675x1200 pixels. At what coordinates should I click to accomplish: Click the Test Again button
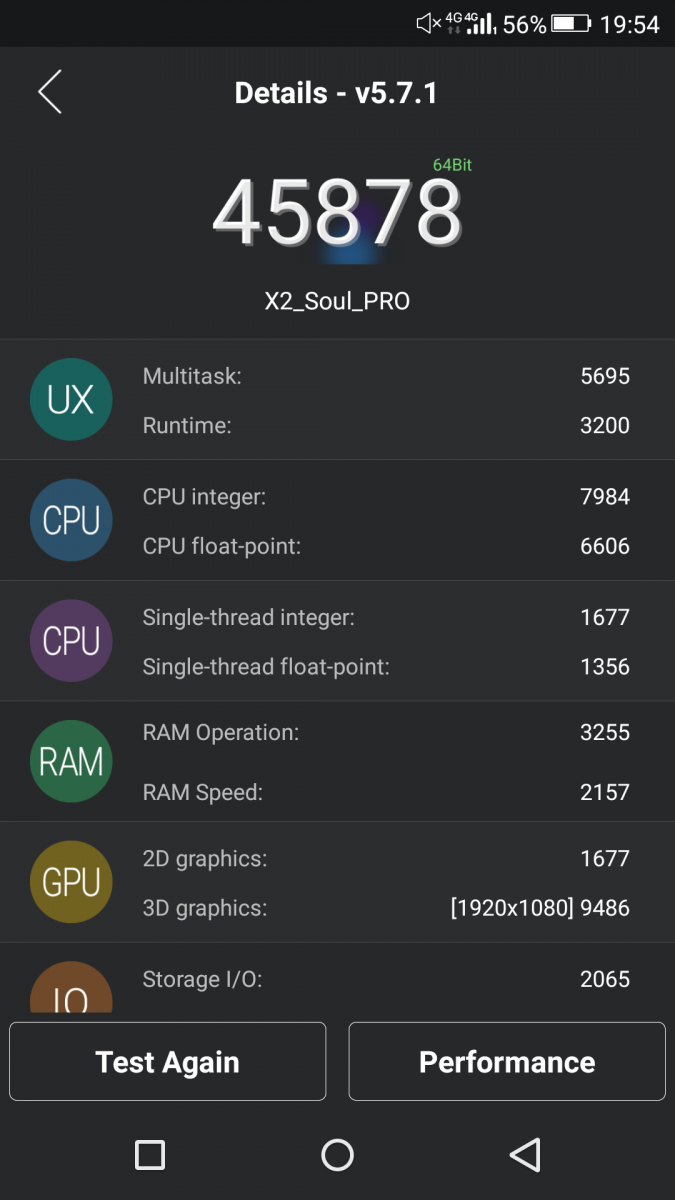pos(168,1061)
